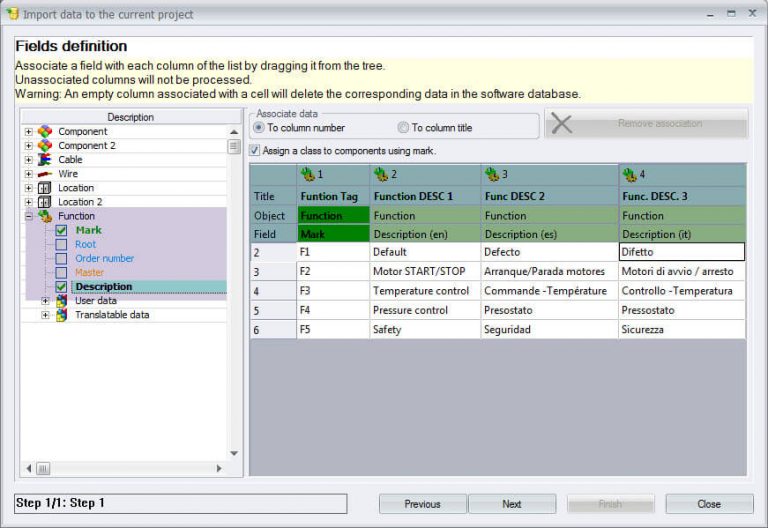Expand the Wire tree node

click(28, 174)
